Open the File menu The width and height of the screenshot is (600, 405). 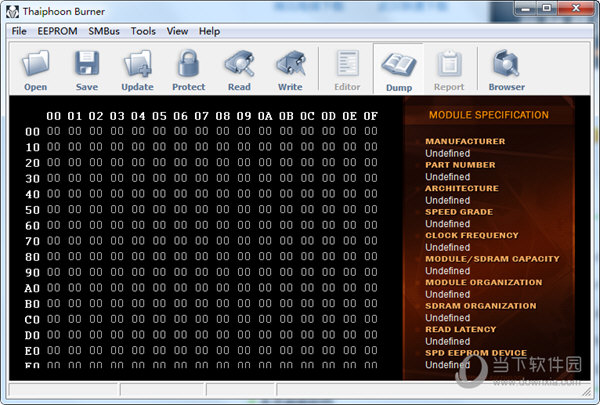pyautogui.click(x=19, y=31)
